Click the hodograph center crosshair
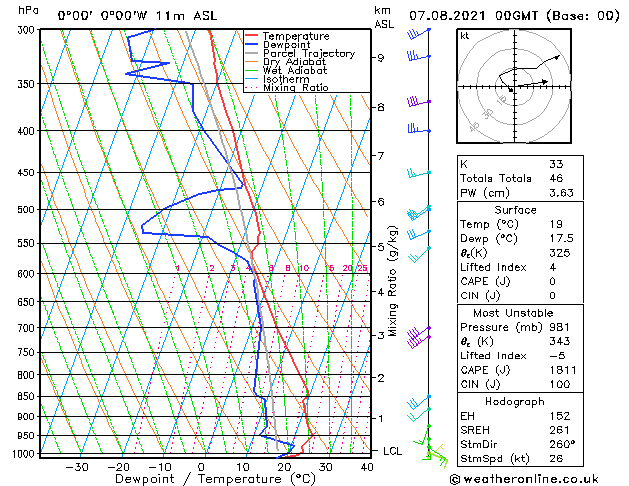This screenshot has height=486, width=629. coord(515,86)
